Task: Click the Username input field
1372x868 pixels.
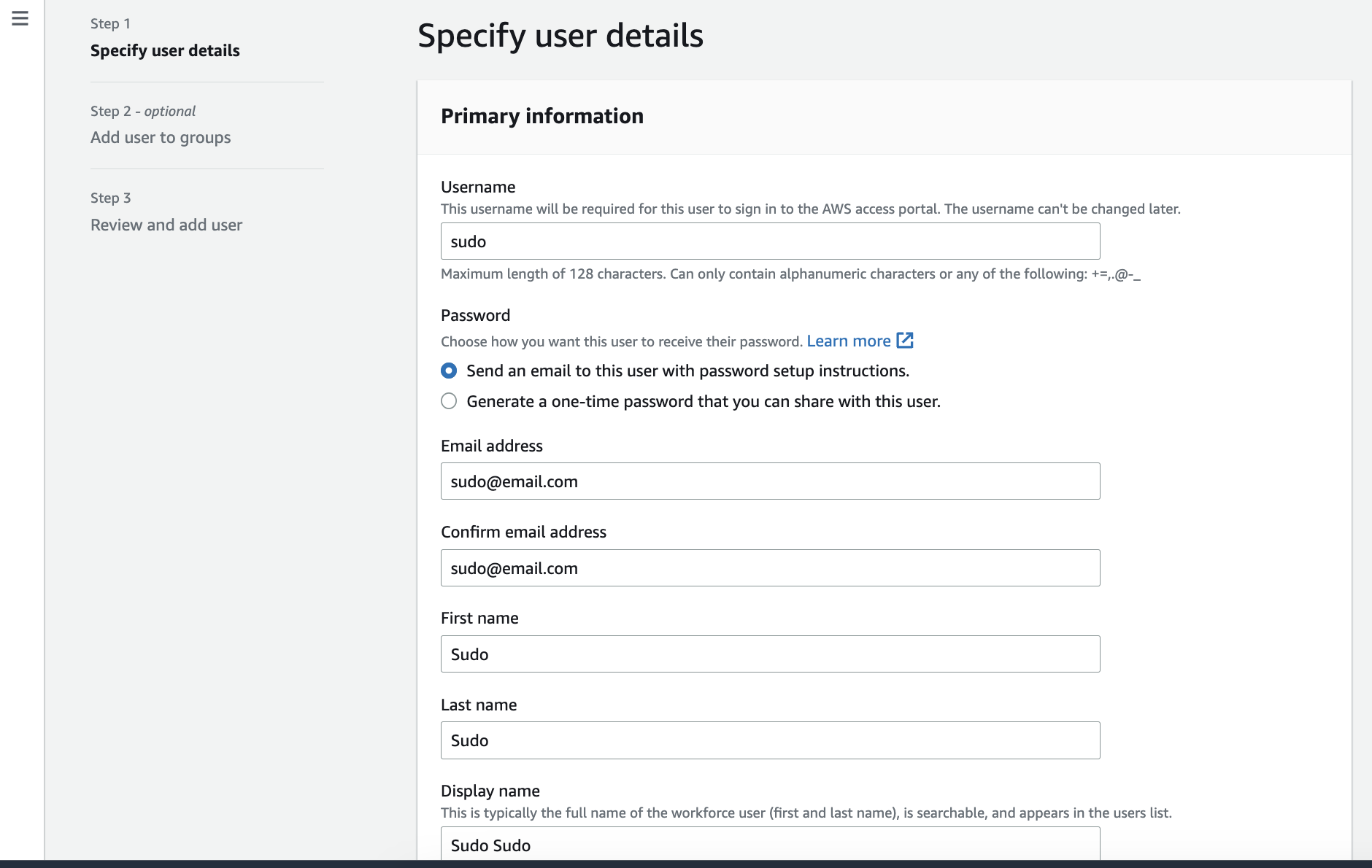Action: click(770, 241)
